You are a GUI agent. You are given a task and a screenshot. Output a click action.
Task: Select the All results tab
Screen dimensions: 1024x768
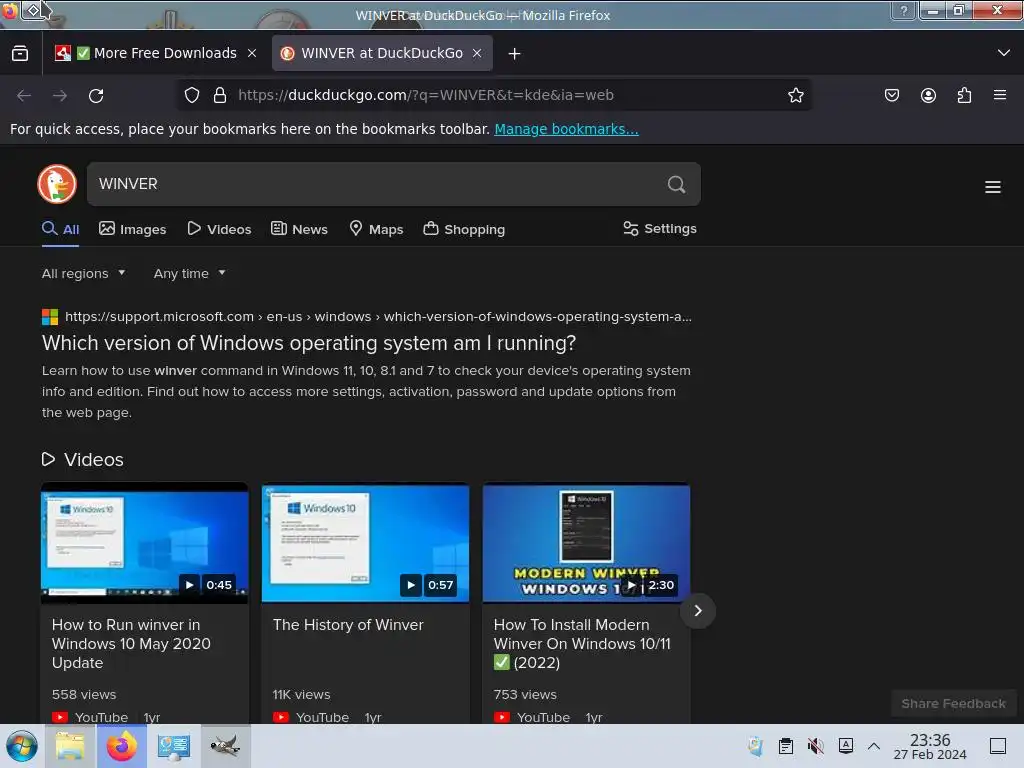click(61, 229)
